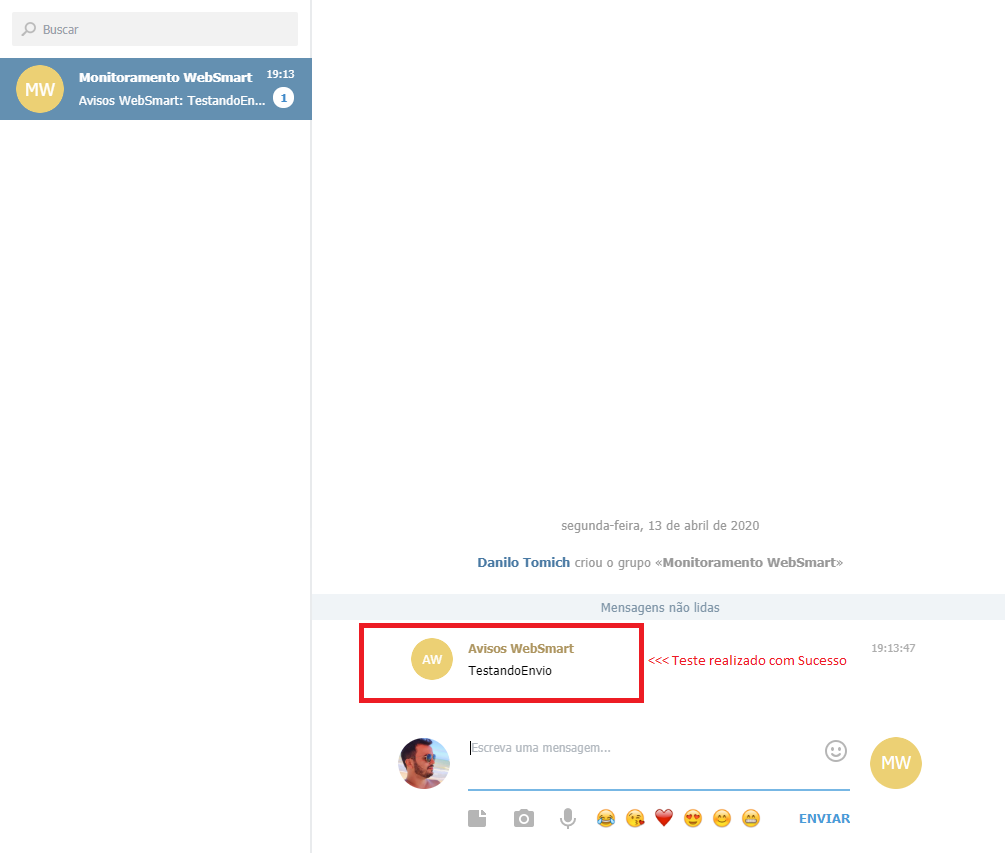The height and width of the screenshot is (853, 1005).
Task: Click the Avisos WebSmart sender name
Action: tap(520, 649)
